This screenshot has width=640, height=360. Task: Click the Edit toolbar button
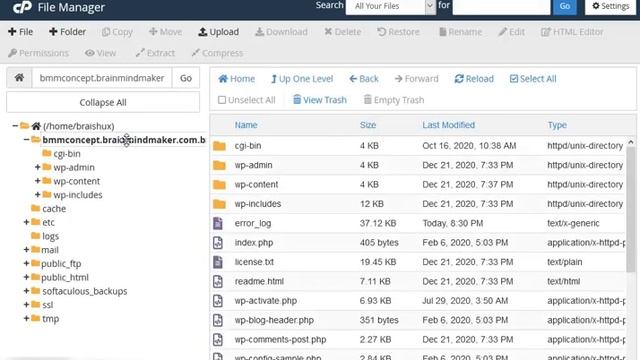511,32
